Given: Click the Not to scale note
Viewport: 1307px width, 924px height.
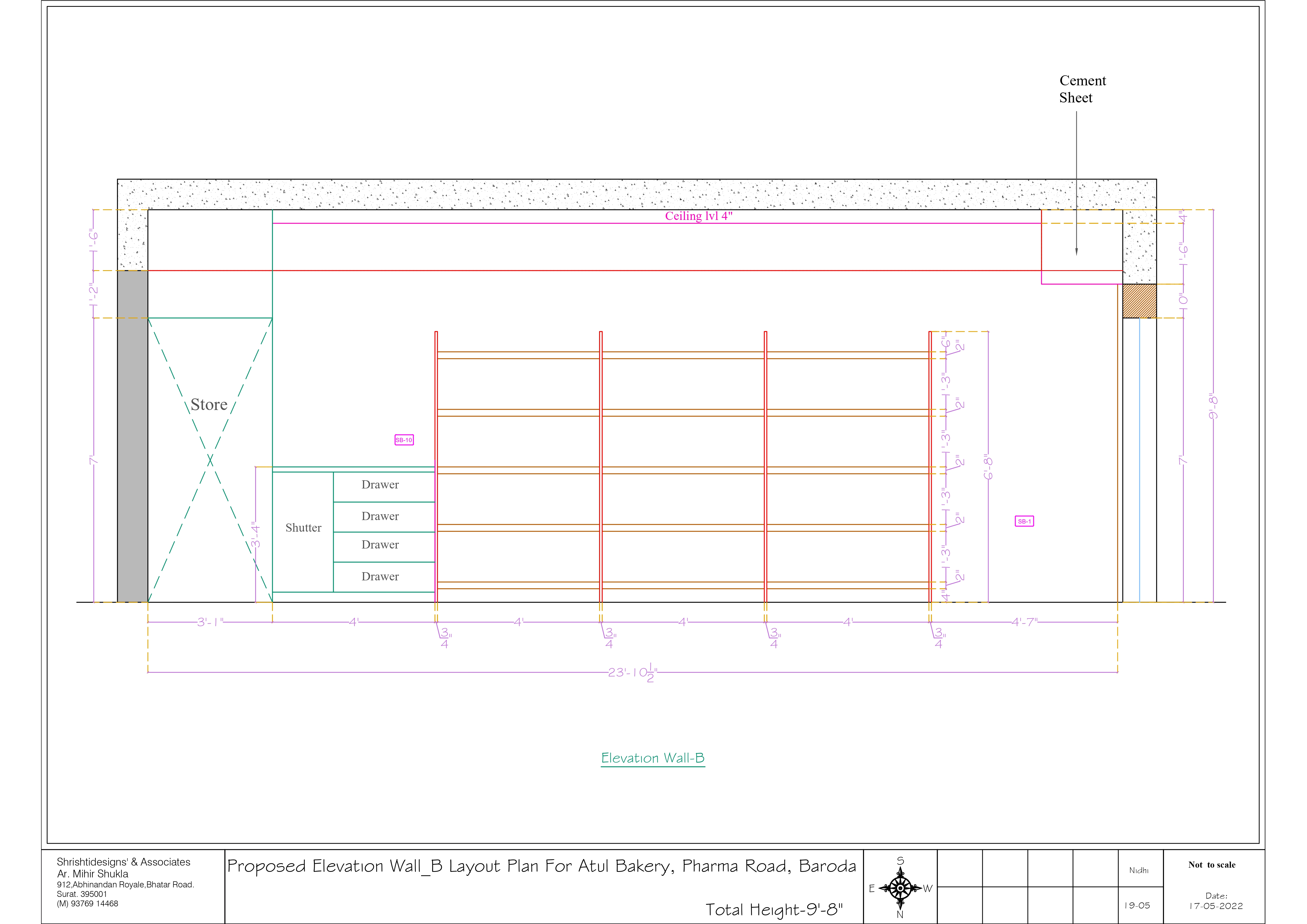Looking at the screenshot, I should [1211, 865].
